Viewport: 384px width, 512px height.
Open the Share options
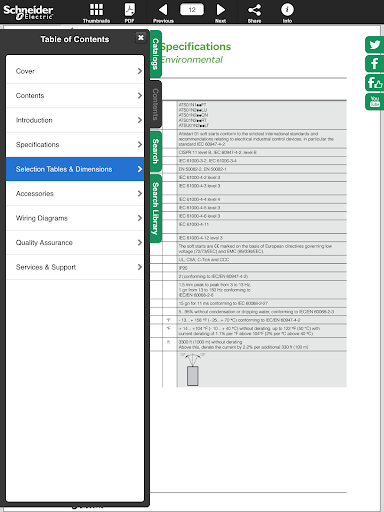coord(254,13)
